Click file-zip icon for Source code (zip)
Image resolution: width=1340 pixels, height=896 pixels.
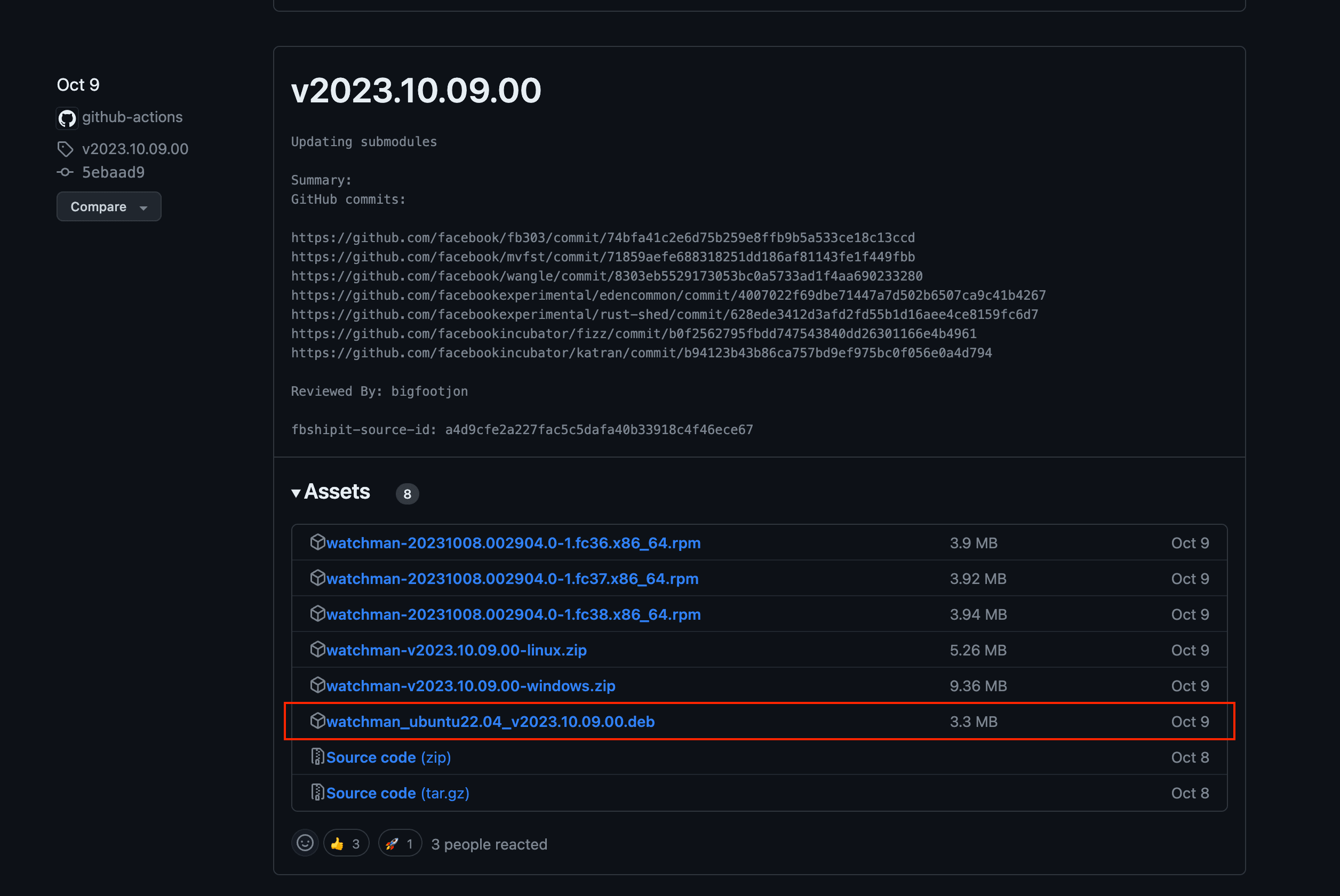pos(317,757)
